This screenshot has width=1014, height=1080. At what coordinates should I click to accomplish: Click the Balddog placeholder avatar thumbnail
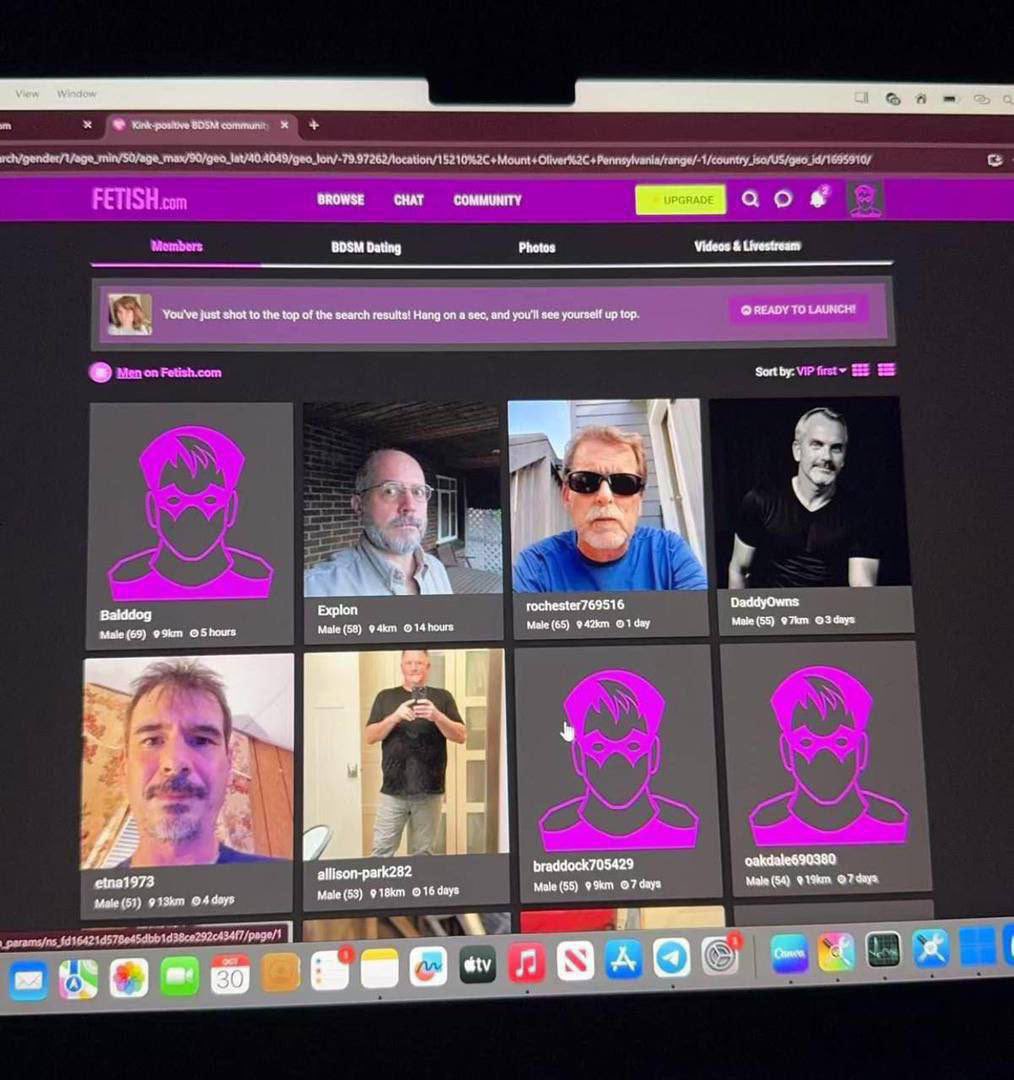pyautogui.click(x=191, y=504)
